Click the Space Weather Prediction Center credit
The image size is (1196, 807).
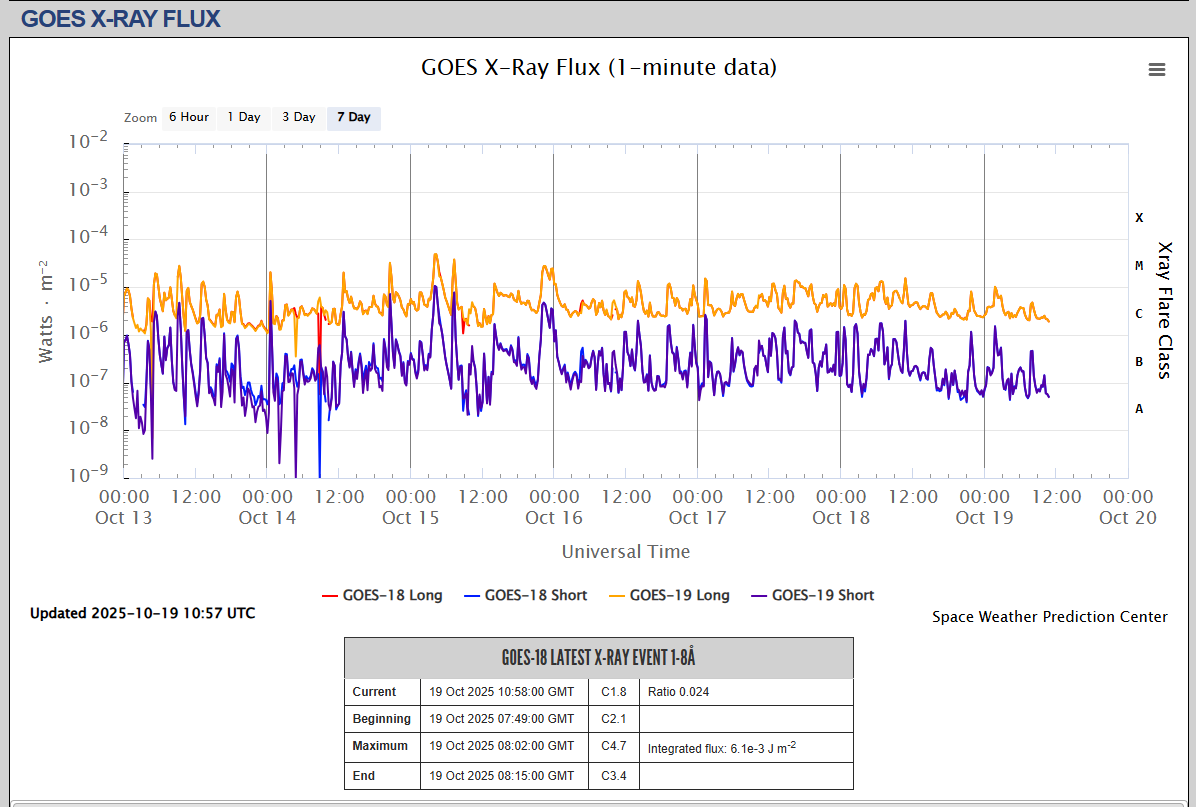point(1049,616)
